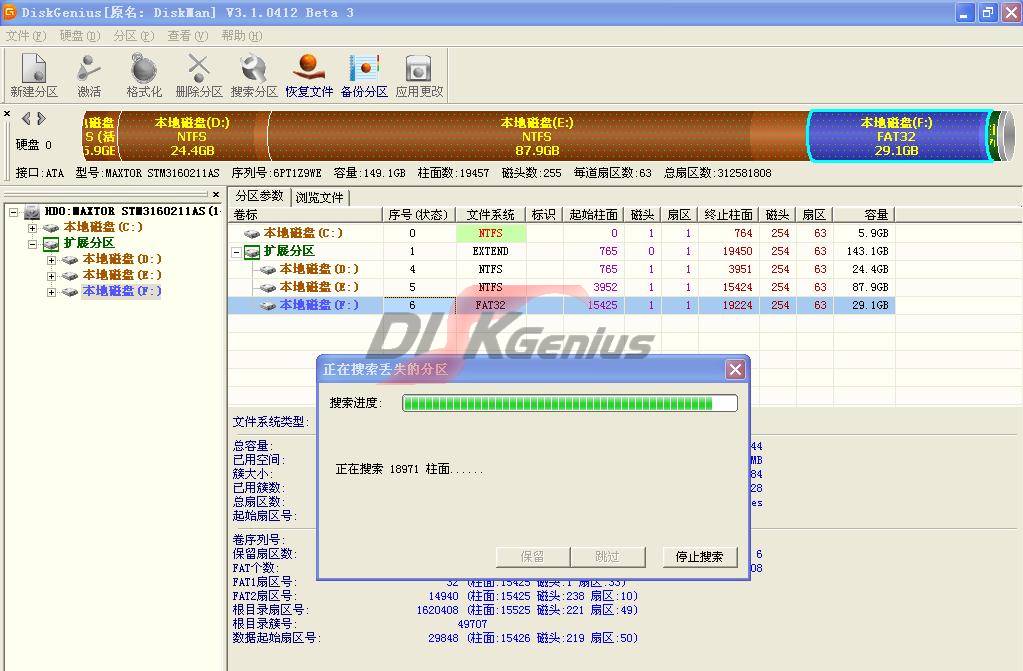Collapse the HD0 MAXTOR tree node

14,211
